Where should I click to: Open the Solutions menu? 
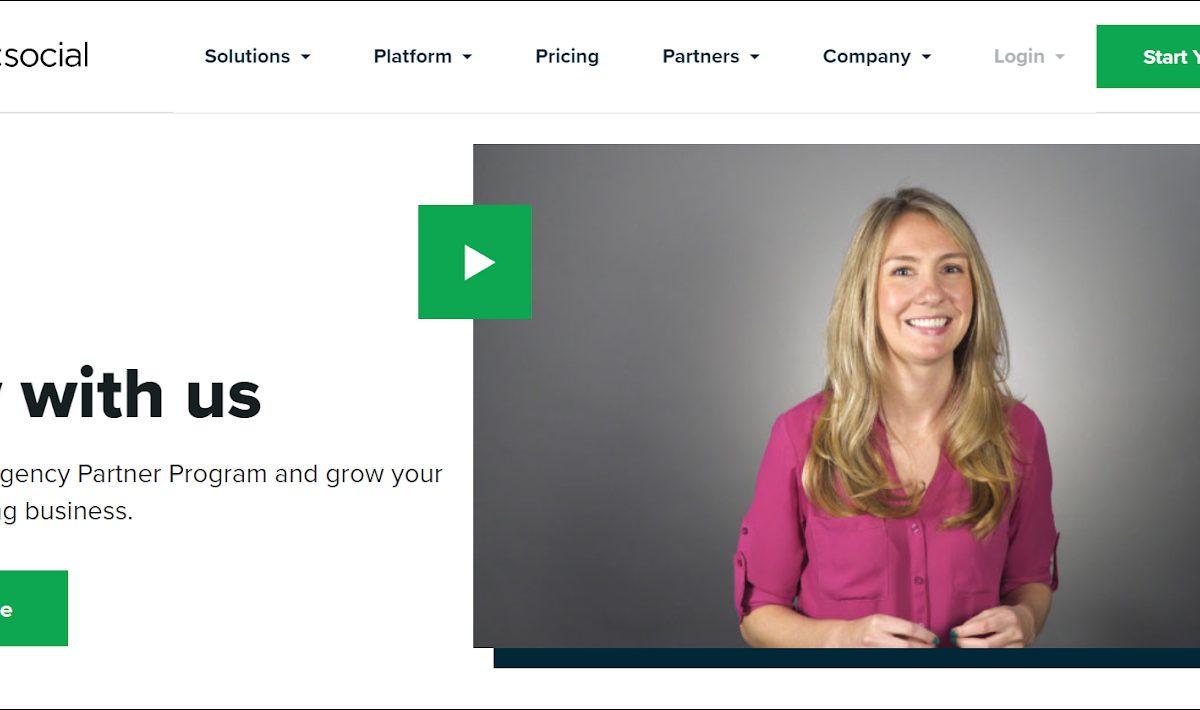(247, 56)
